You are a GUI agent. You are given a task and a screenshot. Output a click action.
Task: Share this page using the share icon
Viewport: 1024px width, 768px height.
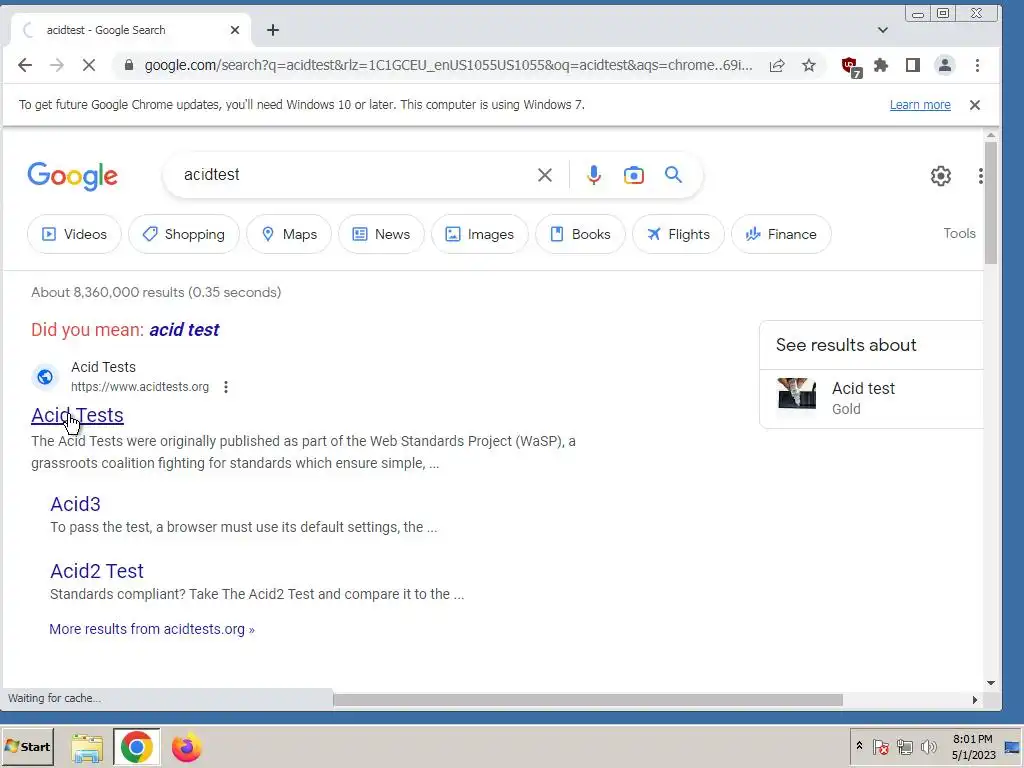(776, 65)
